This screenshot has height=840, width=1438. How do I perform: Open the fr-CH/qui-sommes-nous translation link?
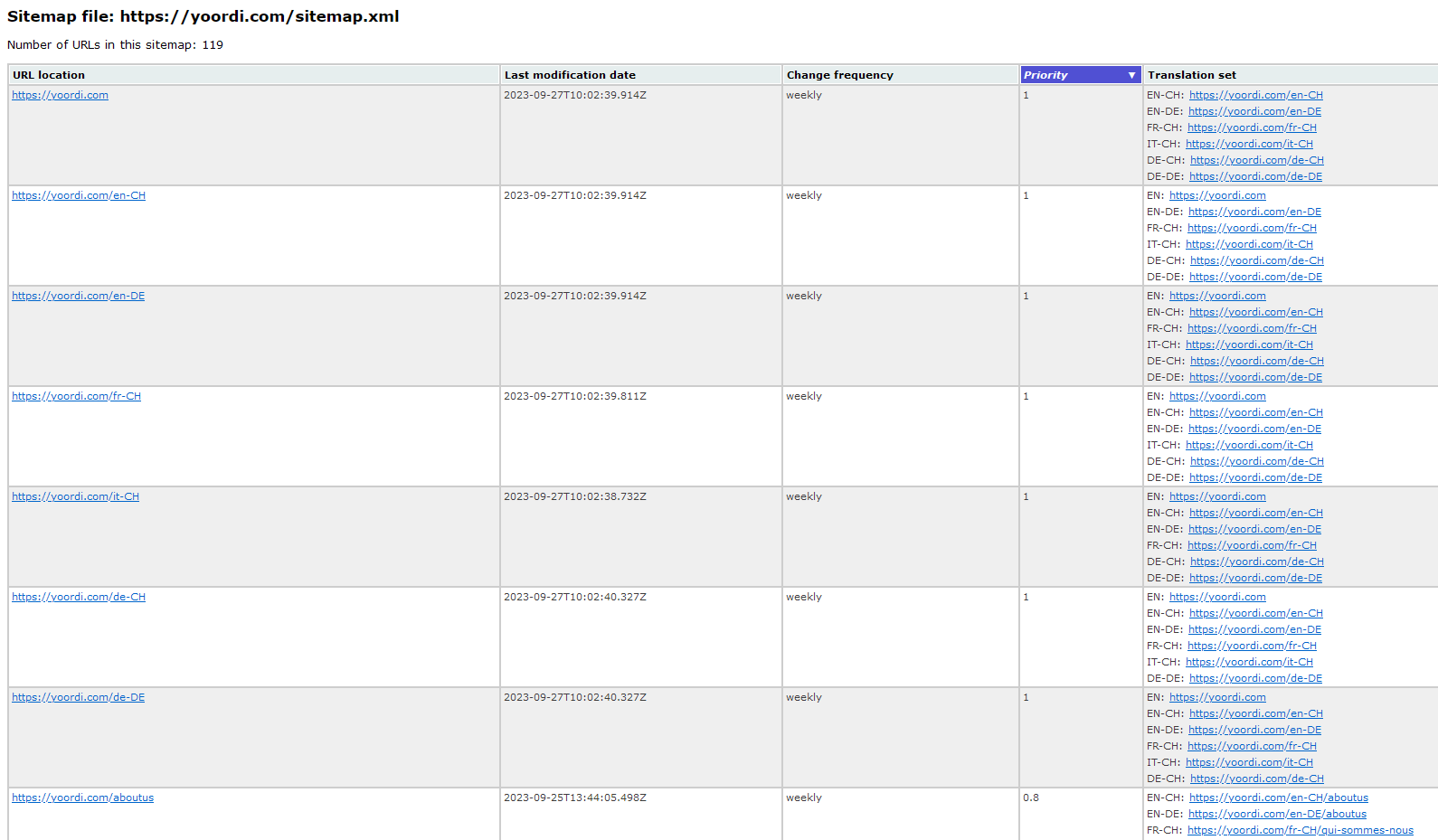(x=1300, y=830)
